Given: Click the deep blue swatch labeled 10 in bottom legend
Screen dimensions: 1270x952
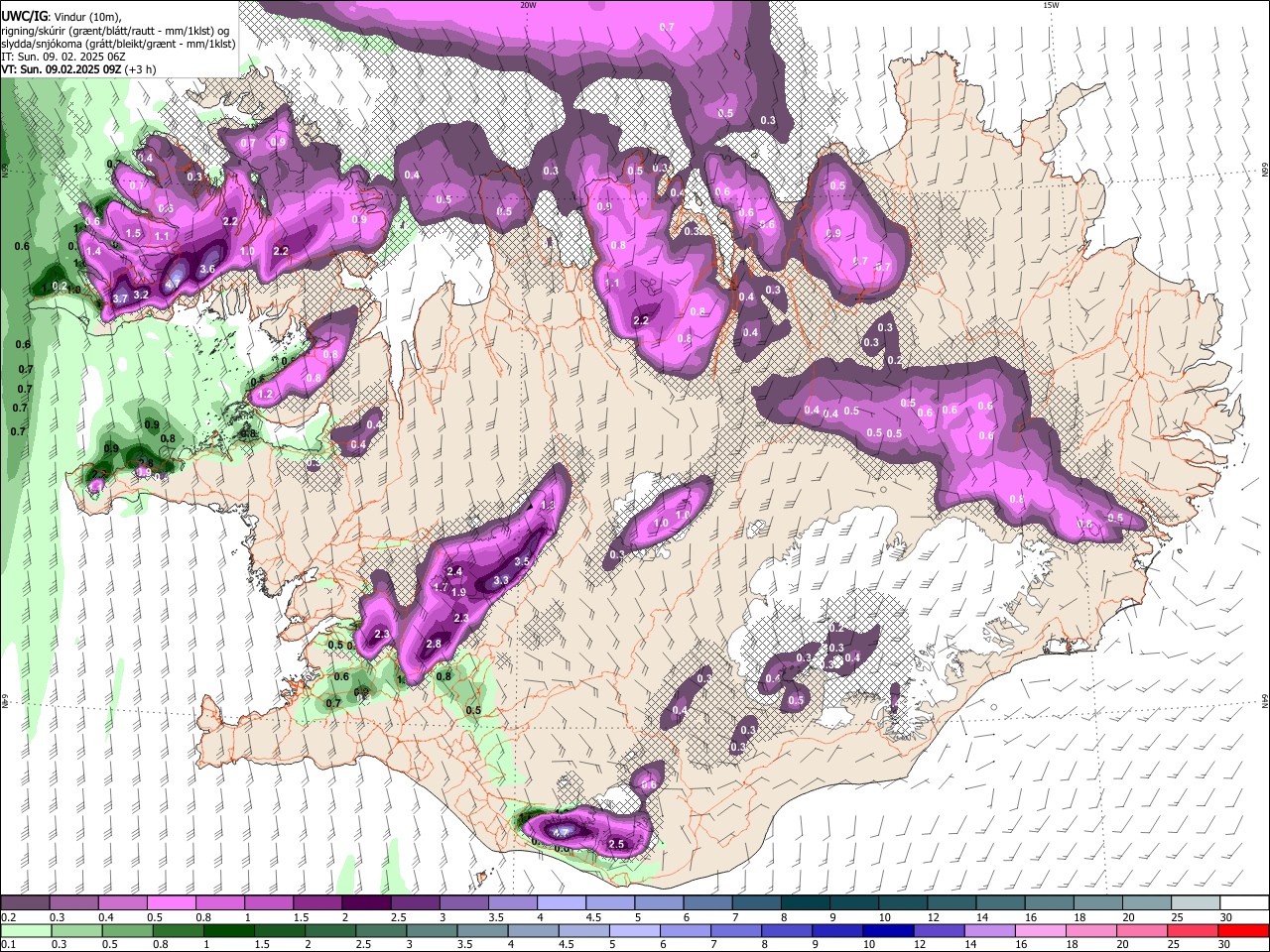Looking at the screenshot, I should click(886, 930).
